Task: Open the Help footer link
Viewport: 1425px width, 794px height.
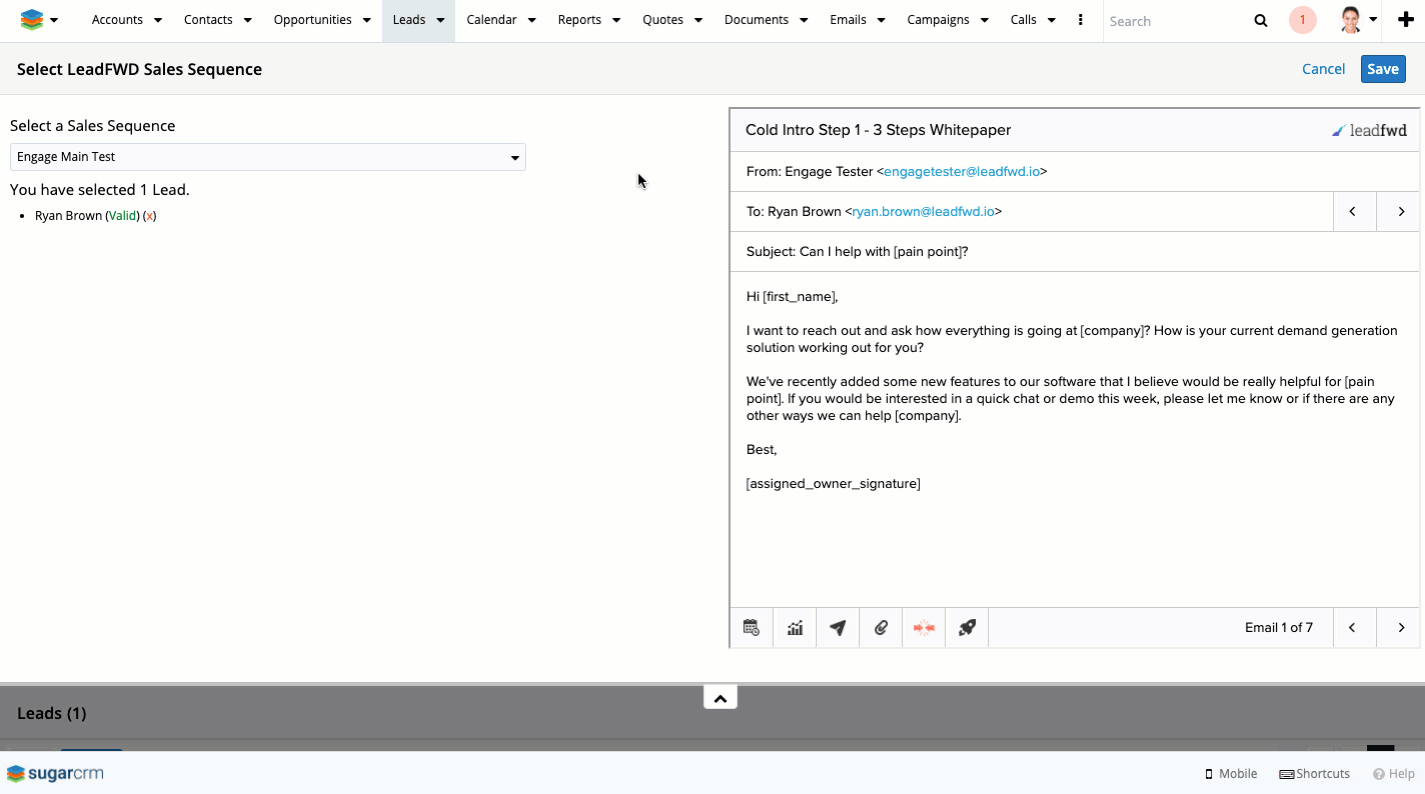Action: pyautogui.click(x=1394, y=773)
